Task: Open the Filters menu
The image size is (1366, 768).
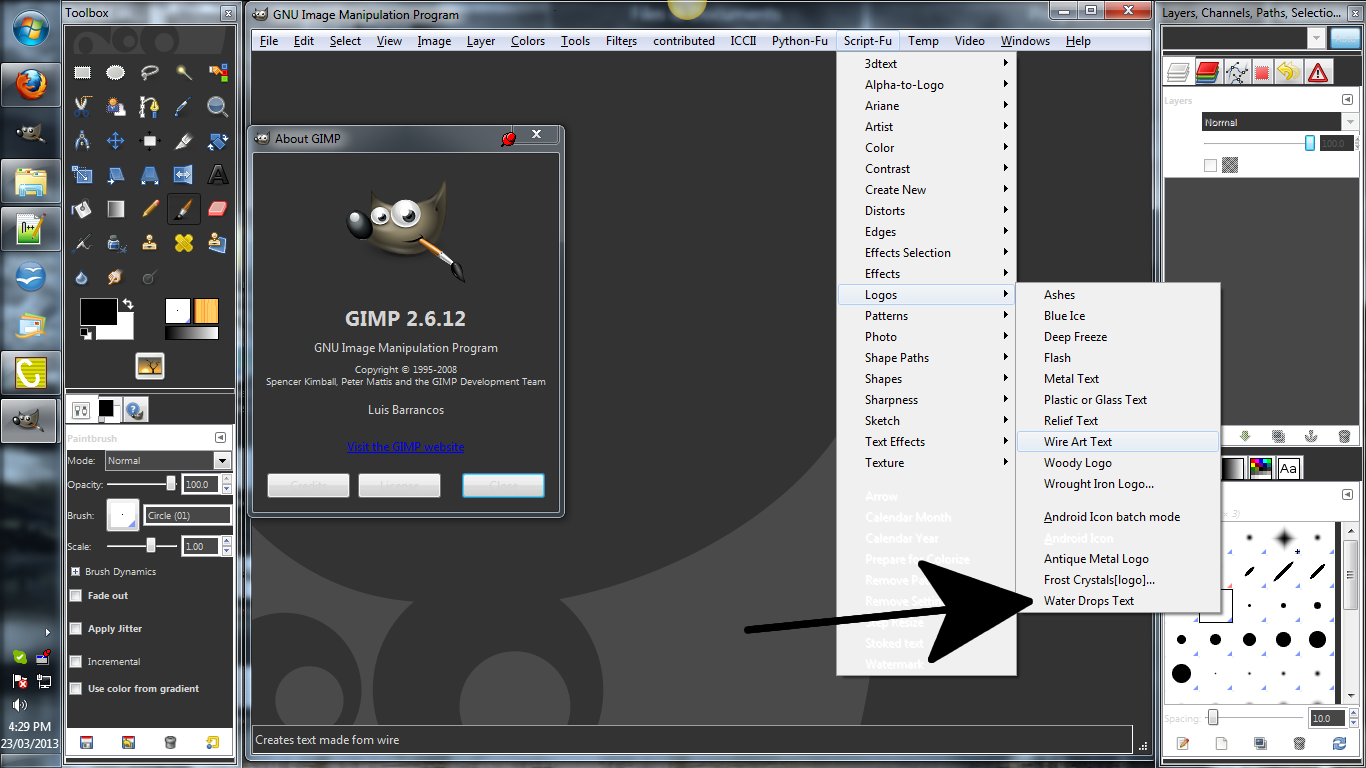Action: (x=621, y=41)
